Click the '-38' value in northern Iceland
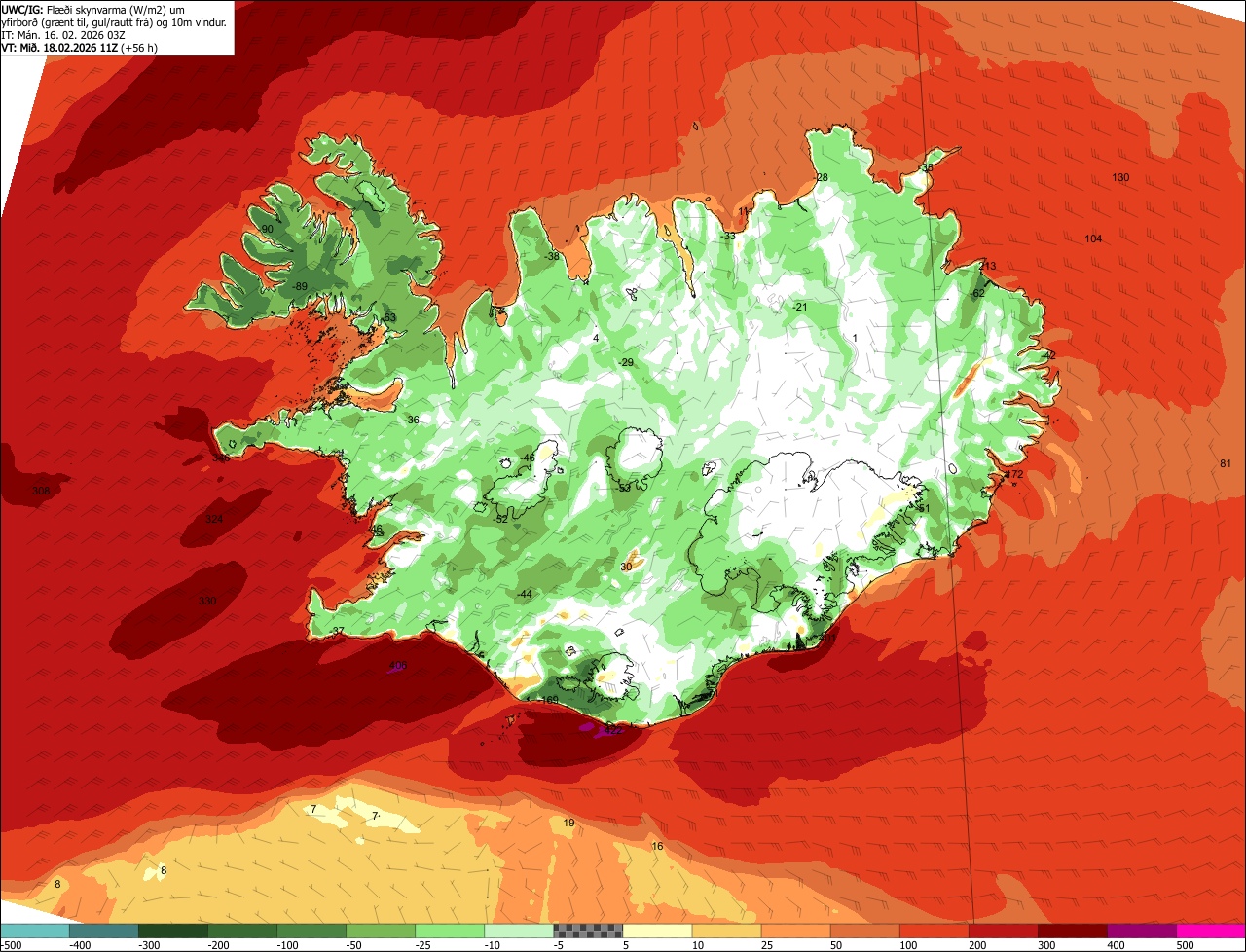1246x952 pixels. (x=552, y=256)
